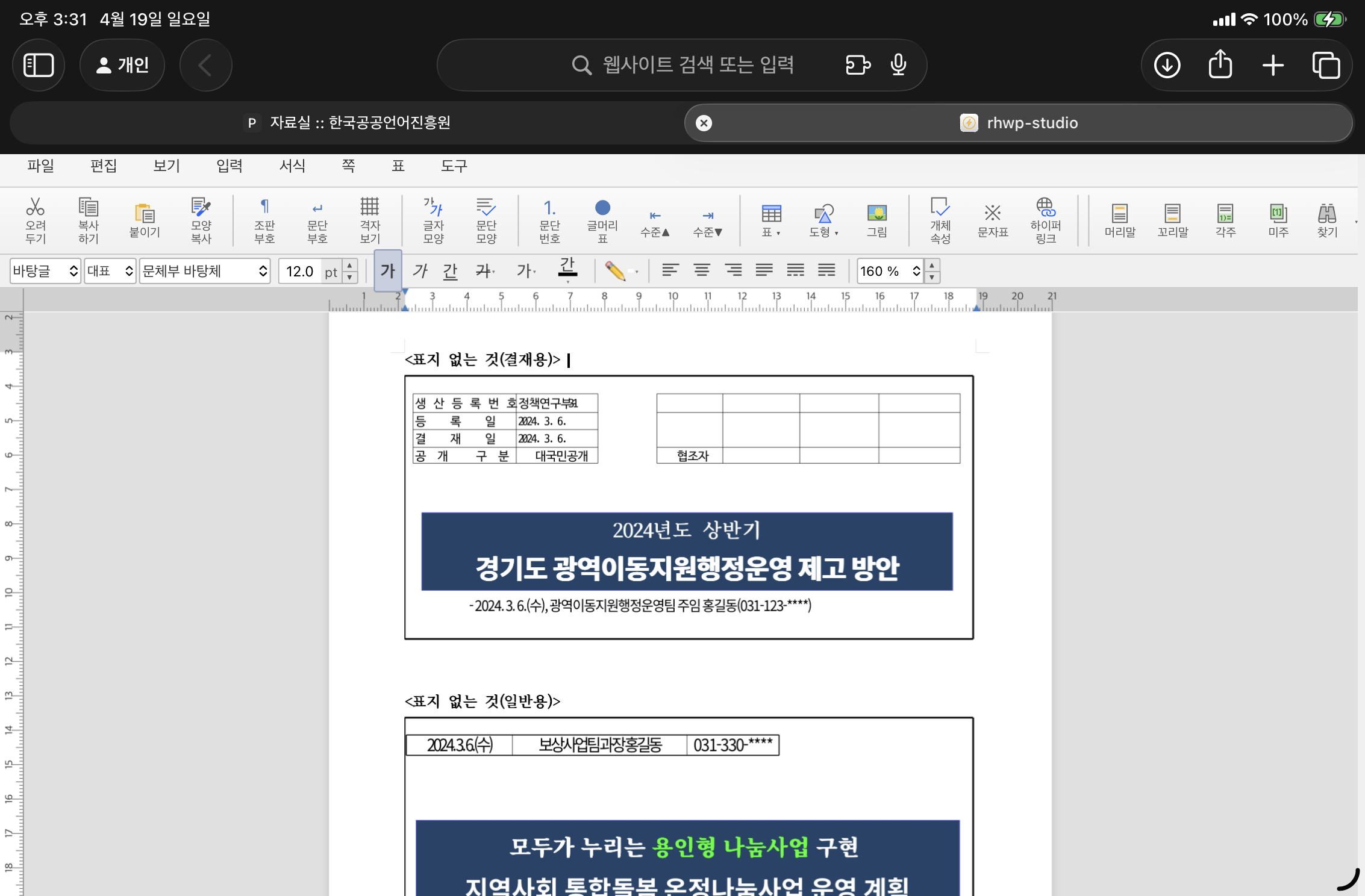1365x896 pixels.
Task: Open the language dropdown showing 대표
Action: (110, 271)
